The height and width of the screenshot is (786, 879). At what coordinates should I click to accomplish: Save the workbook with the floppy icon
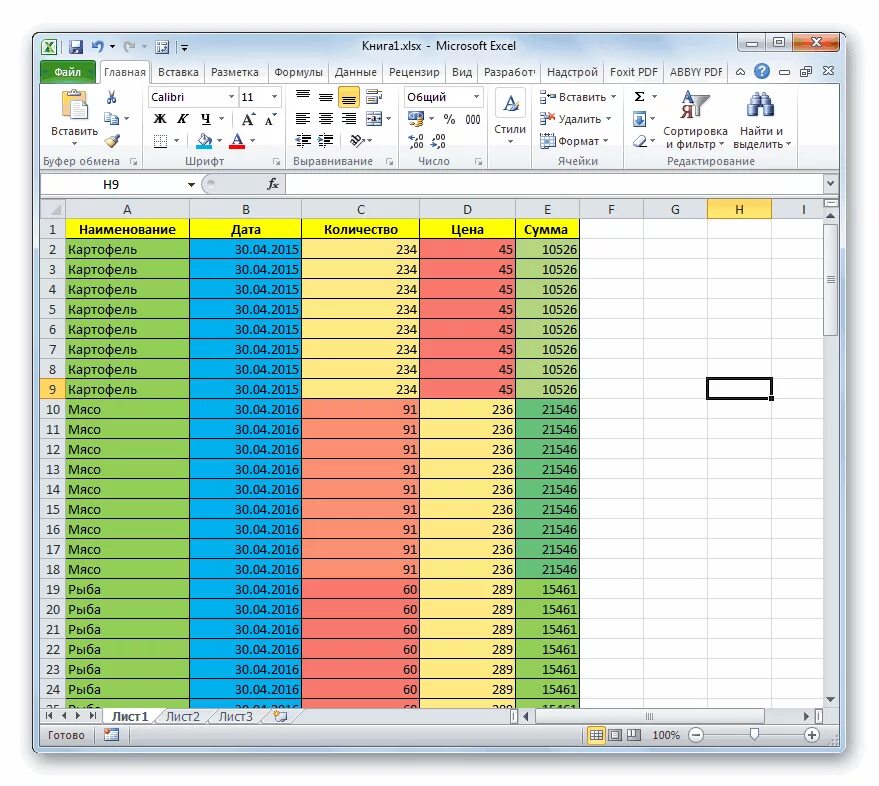(76, 47)
